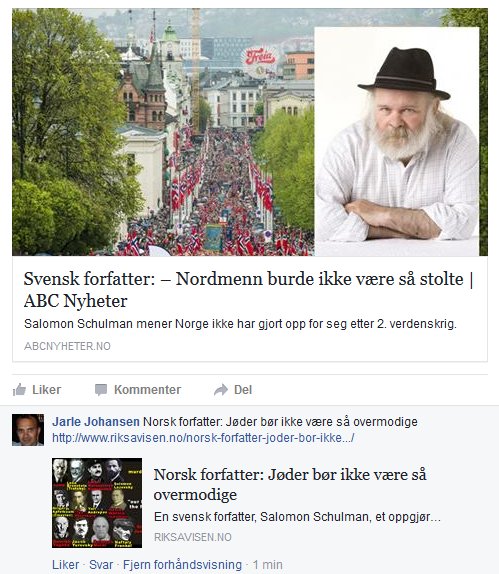Image resolution: width=499 pixels, height=574 pixels.
Task: Open the 17 May parade photo
Action: tap(163, 132)
